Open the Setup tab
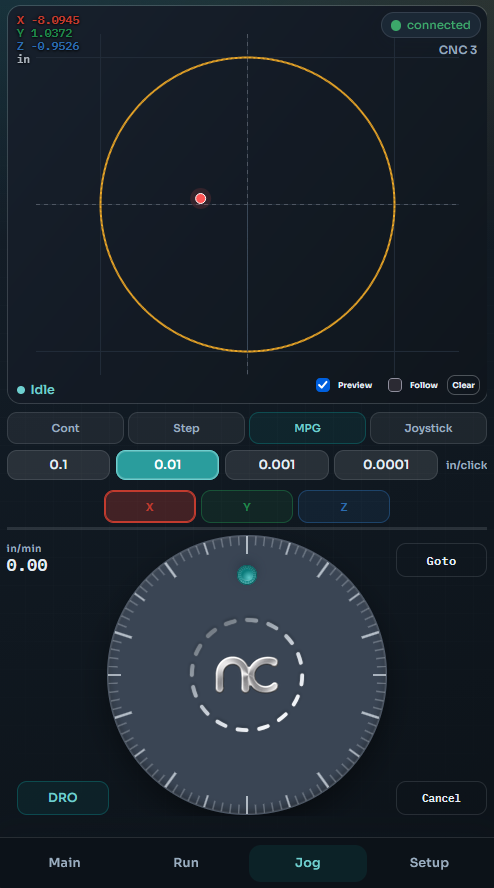Image resolution: width=494 pixels, height=888 pixels. point(429,863)
